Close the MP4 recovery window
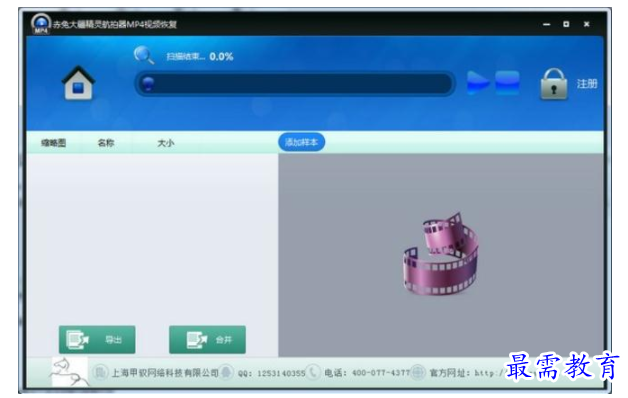Screen dimensions: 628x398 586,24
